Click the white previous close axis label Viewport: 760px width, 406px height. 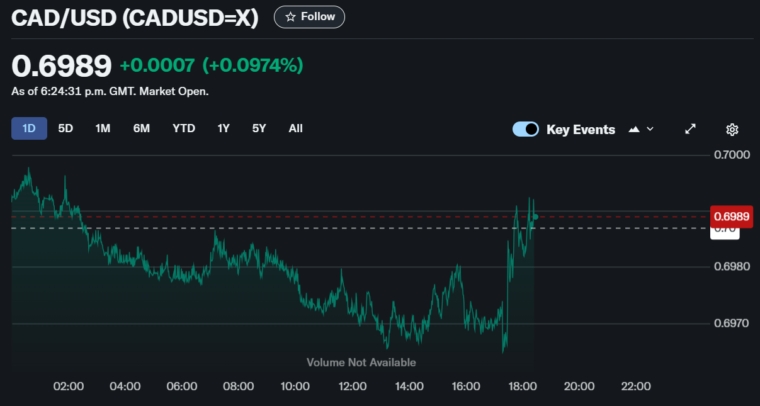(x=725, y=231)
